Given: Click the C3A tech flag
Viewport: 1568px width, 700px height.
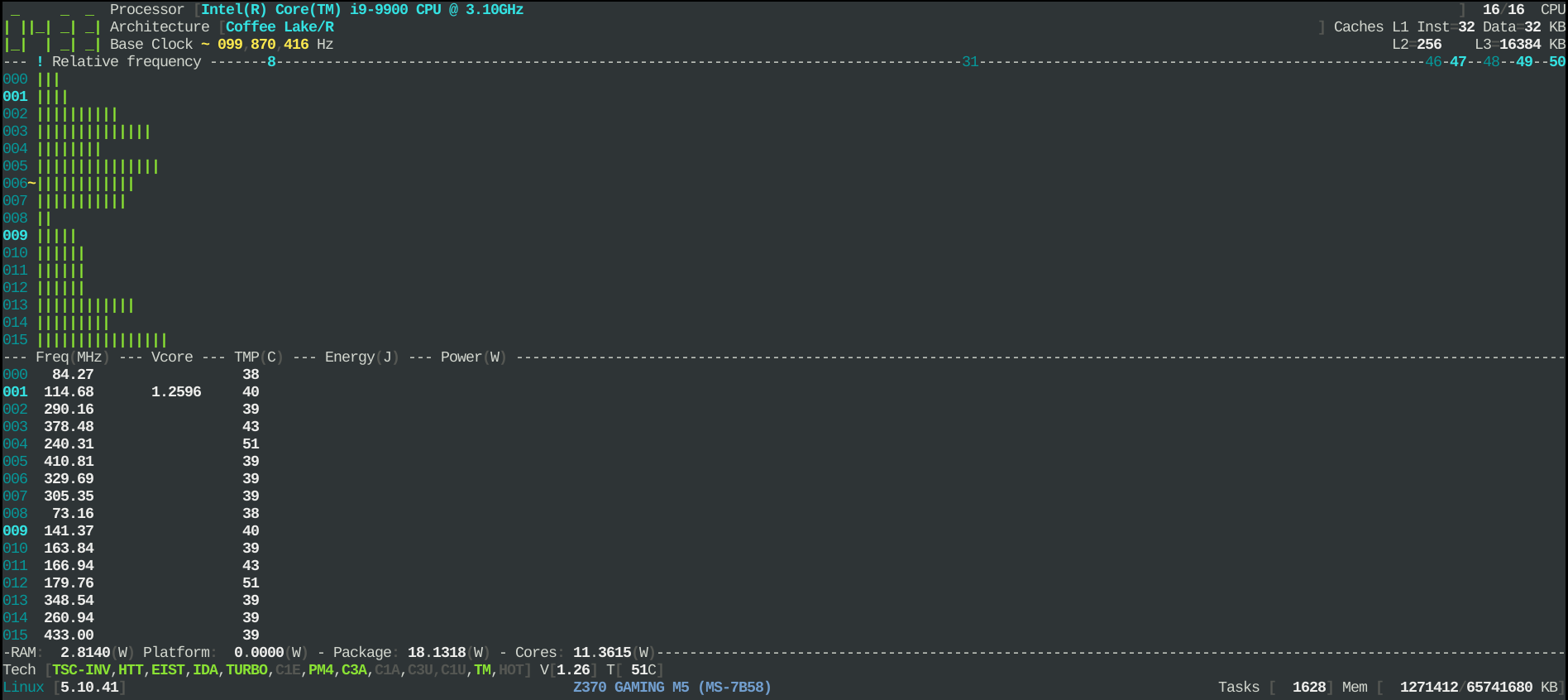Looking at the screenshot, I should coord(354,670).
